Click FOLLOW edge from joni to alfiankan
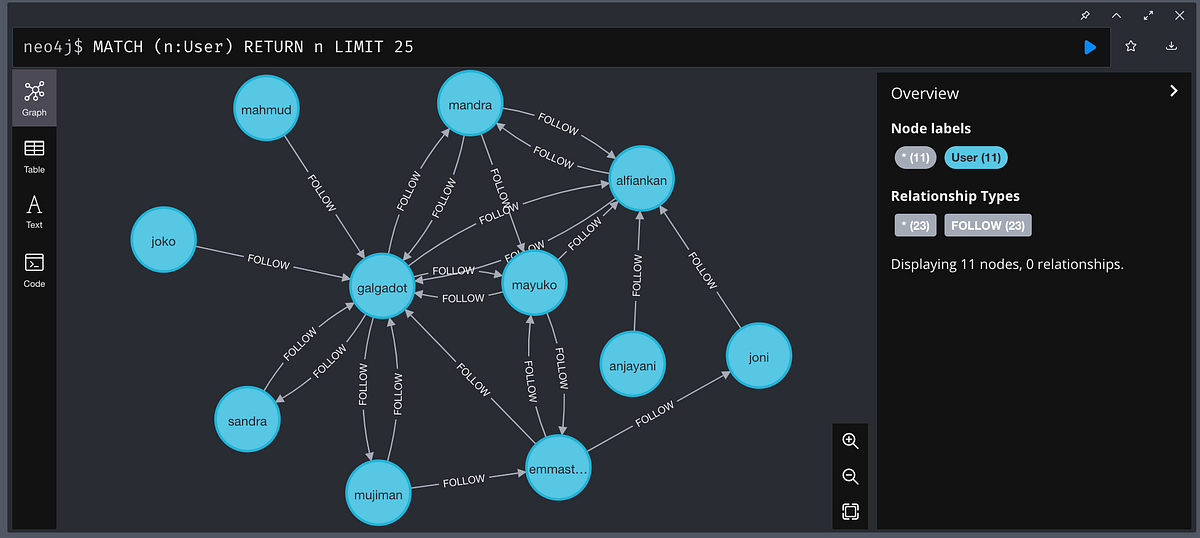Screen dimensions: 1200x538 point(703,270)
